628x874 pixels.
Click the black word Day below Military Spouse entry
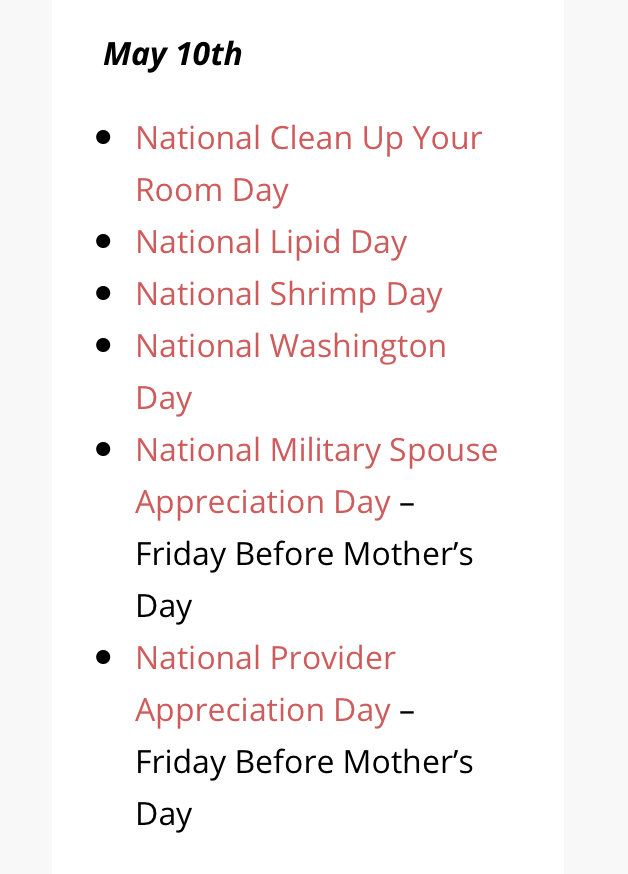click(164, 607)
